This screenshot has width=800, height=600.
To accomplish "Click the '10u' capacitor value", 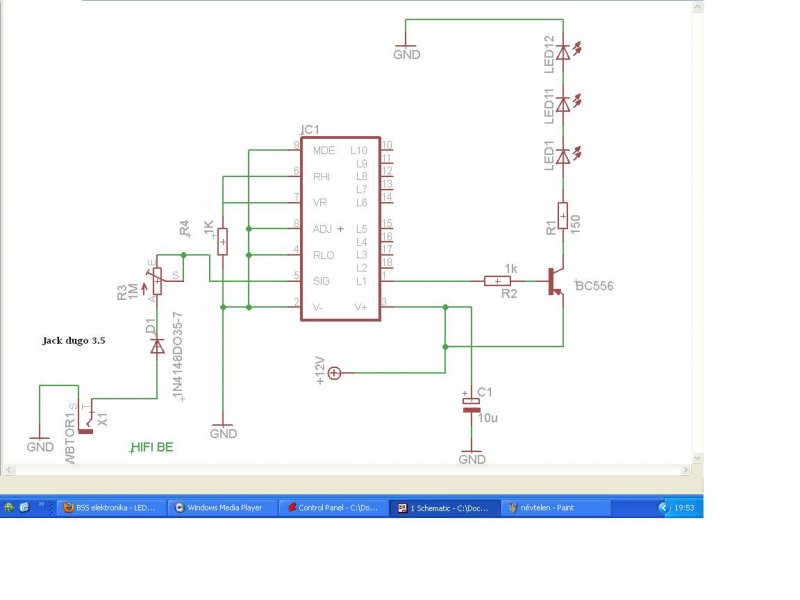I will point(488,418).
